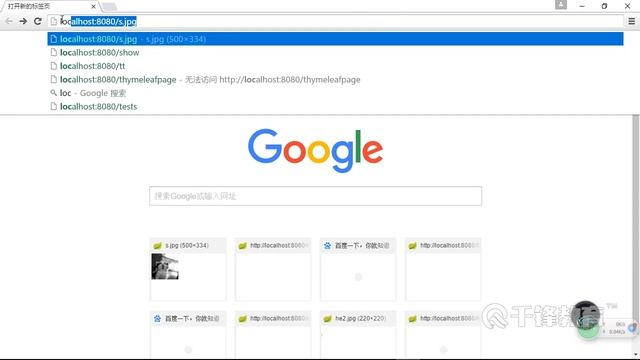Click the user profile icon in title bar
This screenshot has width=640, height=360.
click(561, 4)
